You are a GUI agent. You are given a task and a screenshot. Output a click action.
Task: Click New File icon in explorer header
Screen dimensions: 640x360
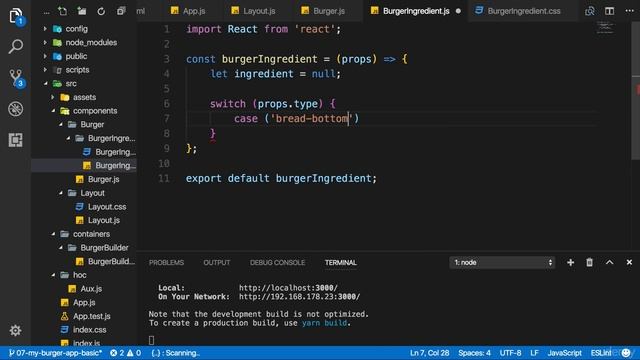pyautogui.click(x=62, y=11)
